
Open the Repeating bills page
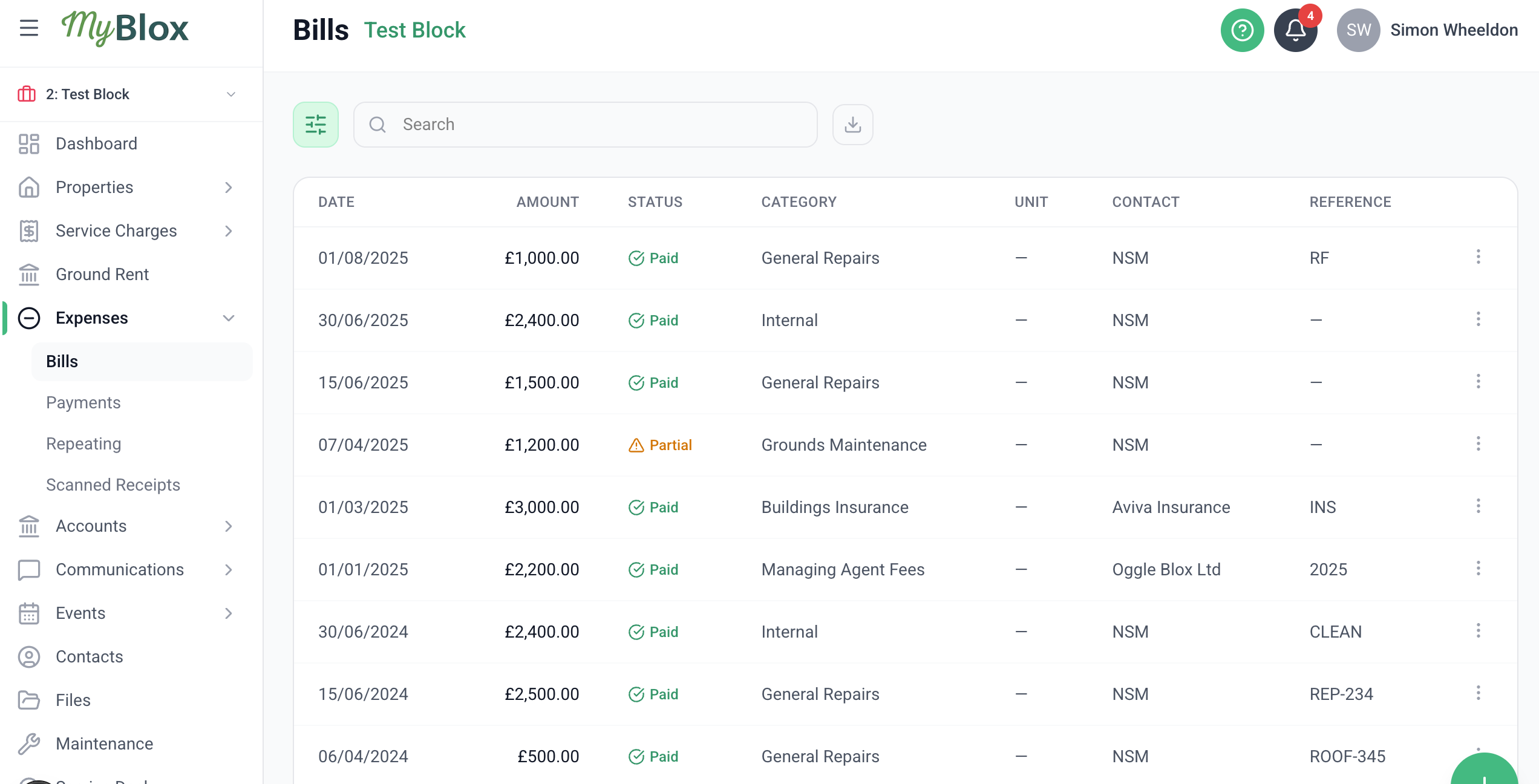(83, 444)
